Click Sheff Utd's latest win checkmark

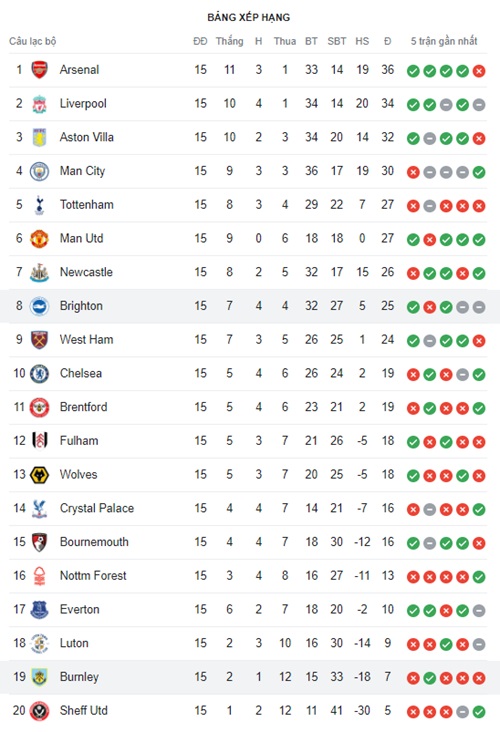coord(479,712)
